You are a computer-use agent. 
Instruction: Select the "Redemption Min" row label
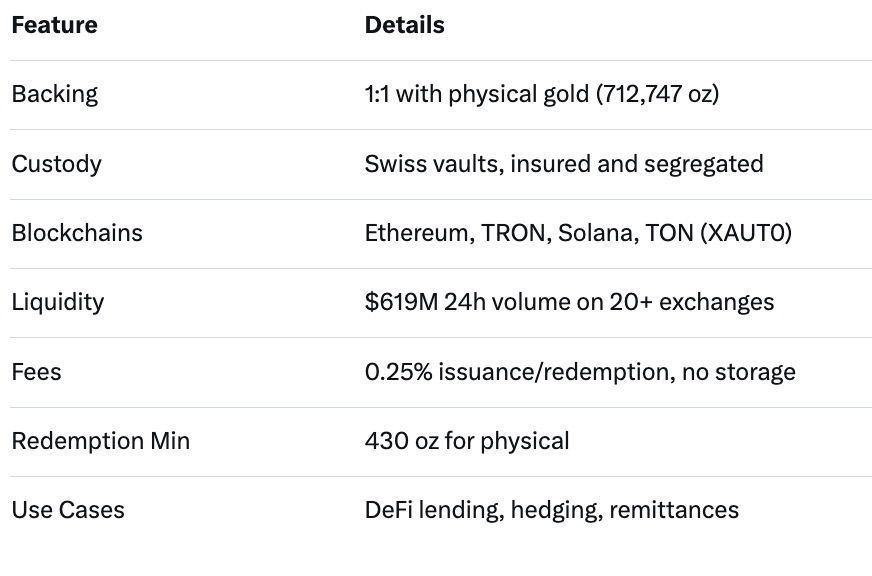pos(100,441)
